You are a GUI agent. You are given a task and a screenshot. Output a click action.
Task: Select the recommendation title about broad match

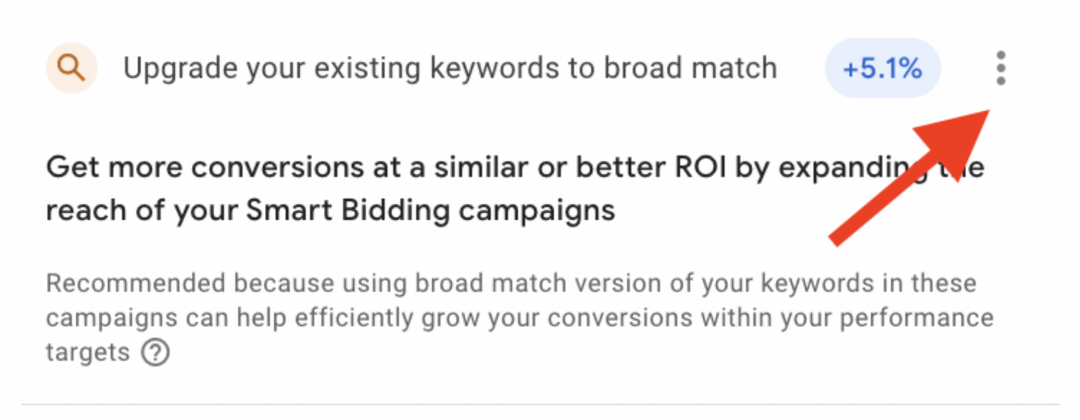pyautogui.click(x=449, y=69)
